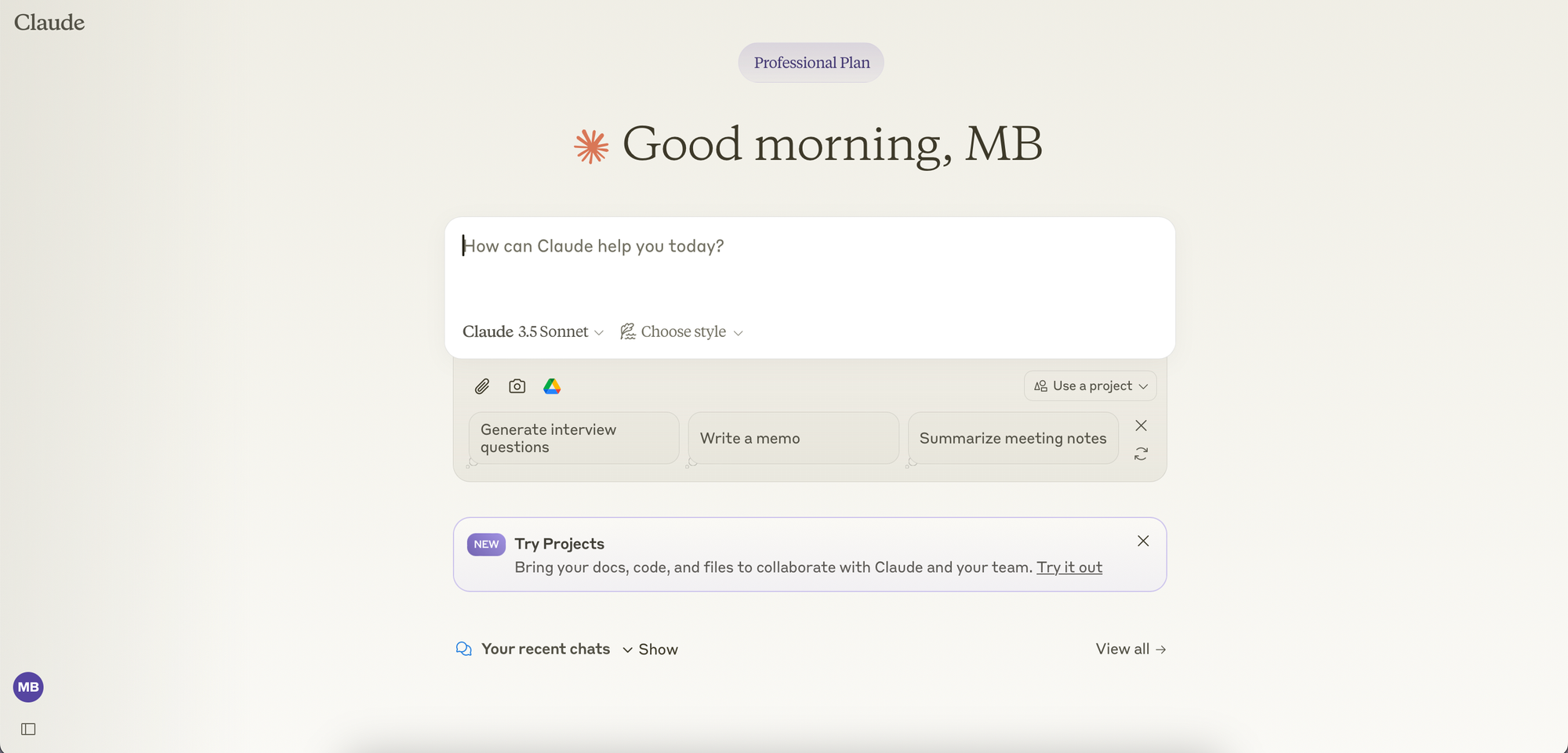
Task: Click the Try it out link
Action: click(x=1069, y=567)
